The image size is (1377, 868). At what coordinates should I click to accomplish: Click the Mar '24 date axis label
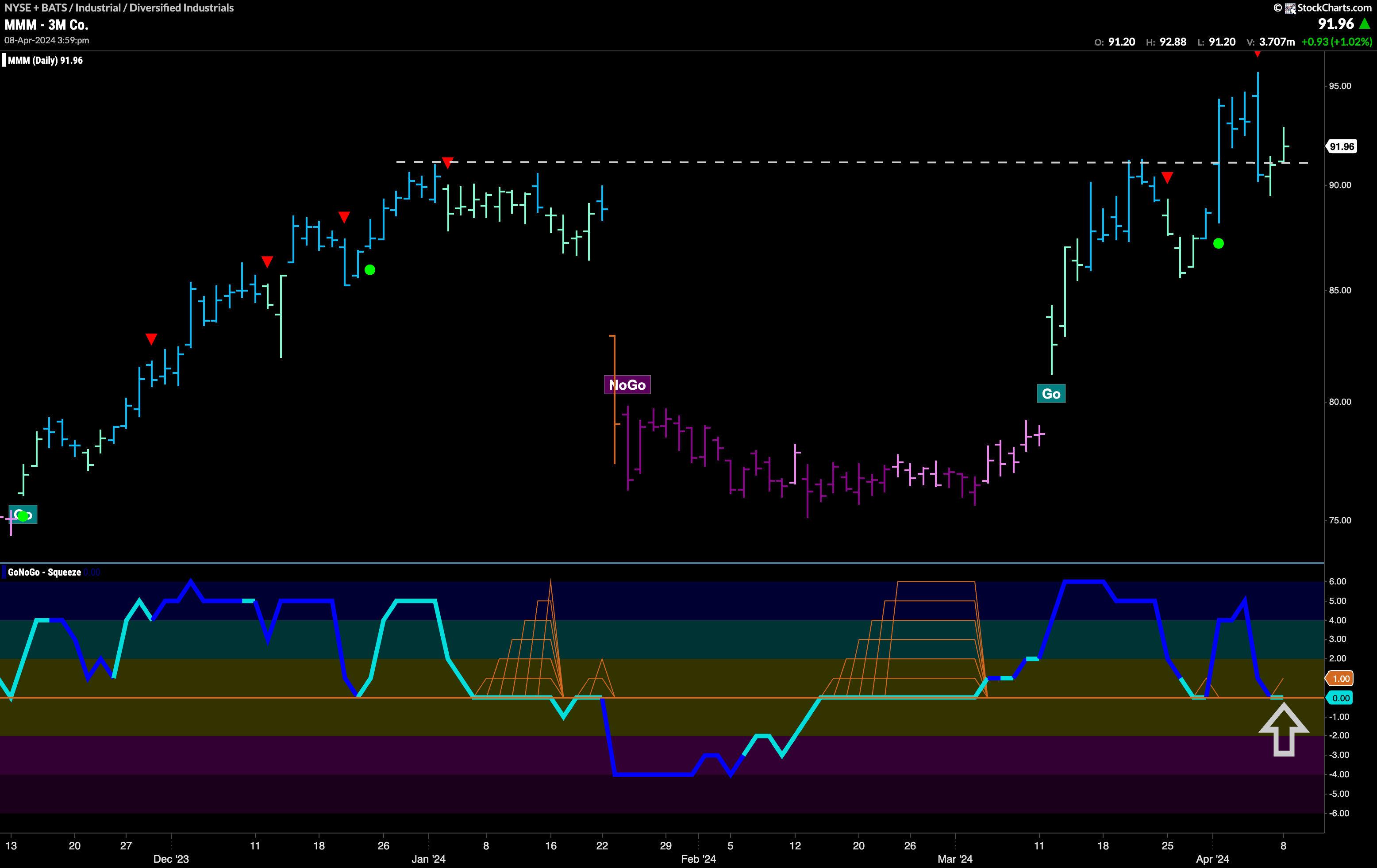pos(955,859)
